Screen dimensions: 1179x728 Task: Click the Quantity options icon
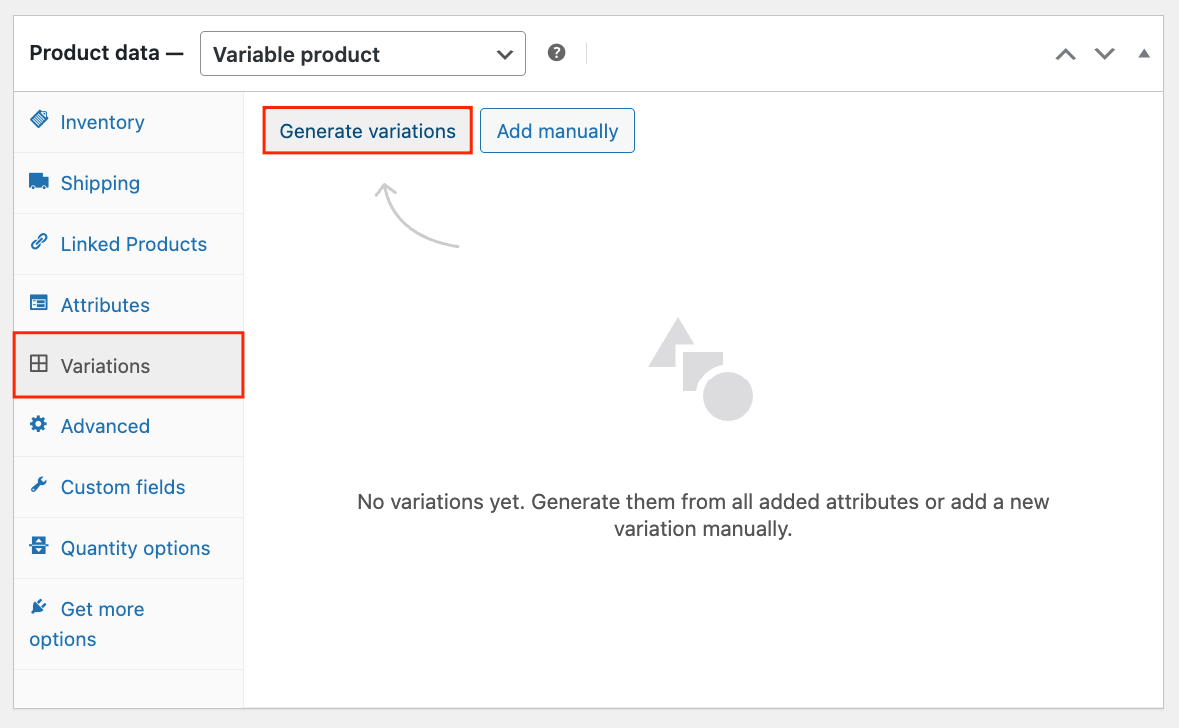39,545
